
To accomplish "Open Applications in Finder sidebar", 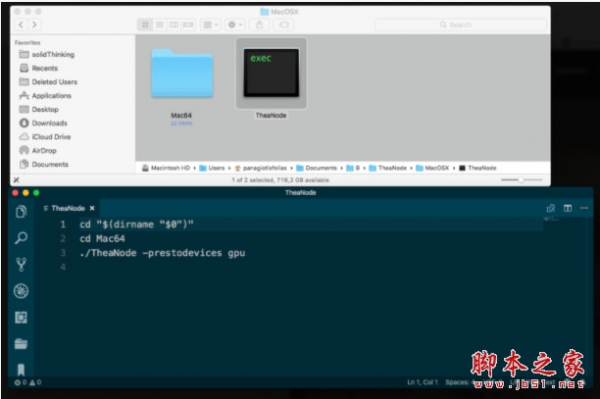I will (51, 96).
